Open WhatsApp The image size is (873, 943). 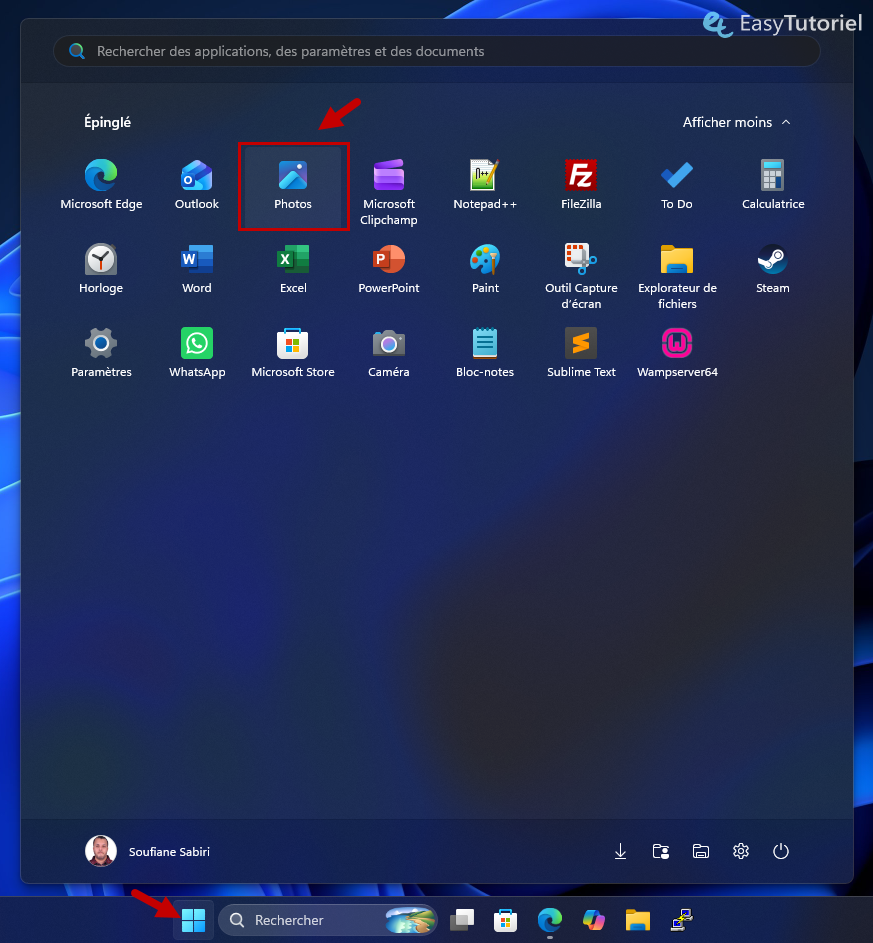click(197, 354)
